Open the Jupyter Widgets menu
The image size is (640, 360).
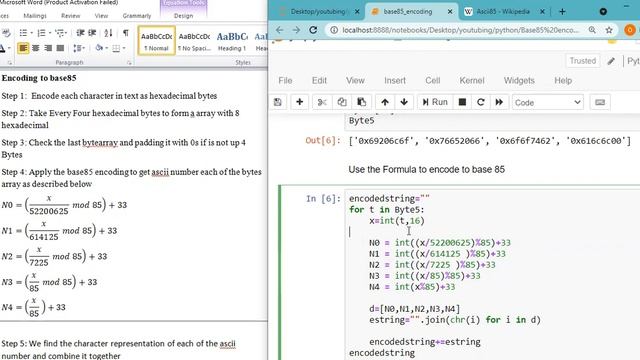pos(519,80)
